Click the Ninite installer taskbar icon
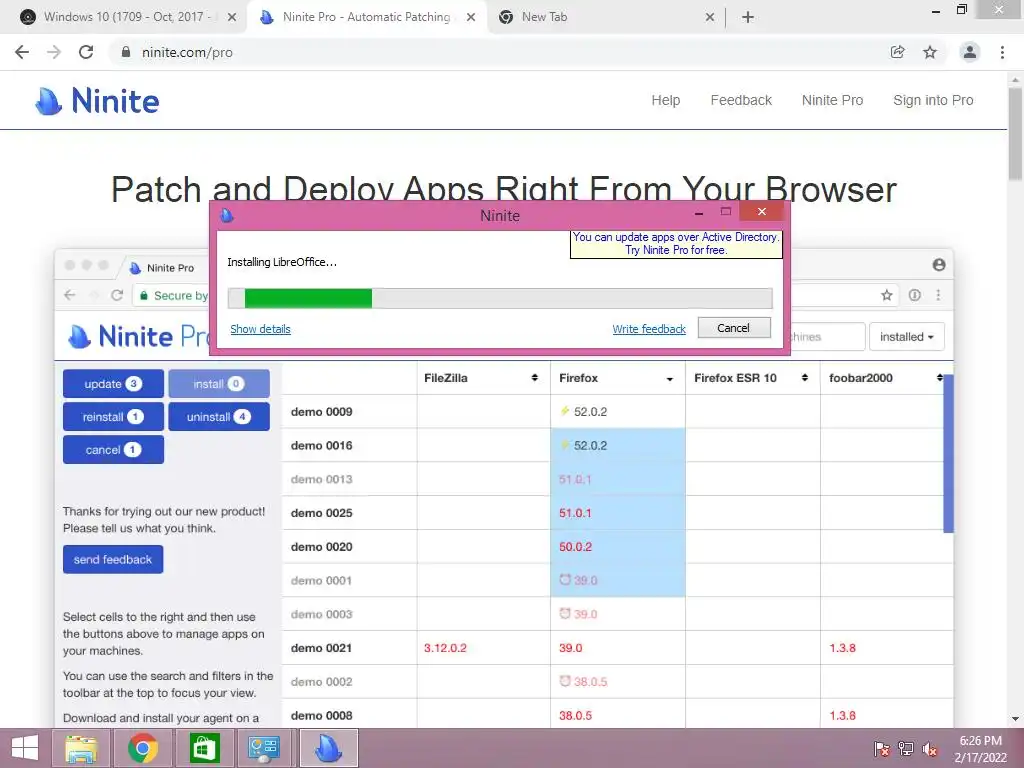 tap(328, 748)
